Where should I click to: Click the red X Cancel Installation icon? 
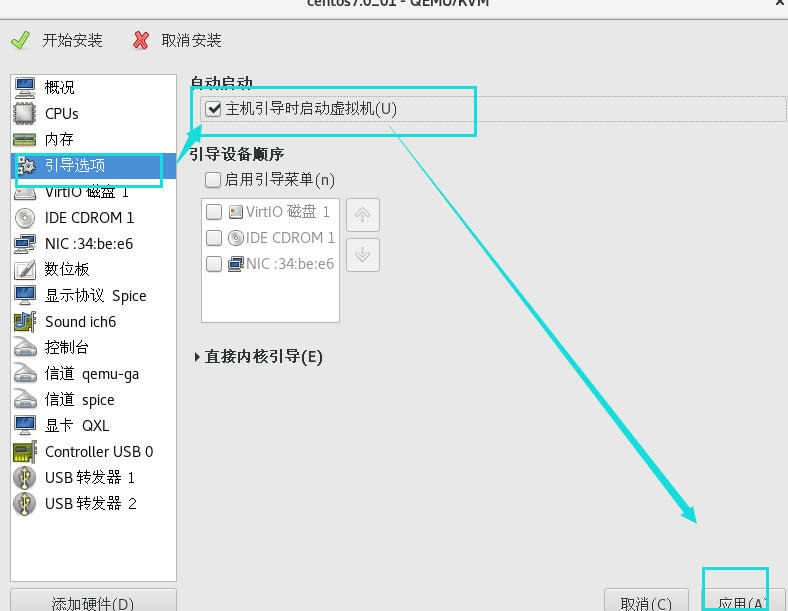click(141, 40)
